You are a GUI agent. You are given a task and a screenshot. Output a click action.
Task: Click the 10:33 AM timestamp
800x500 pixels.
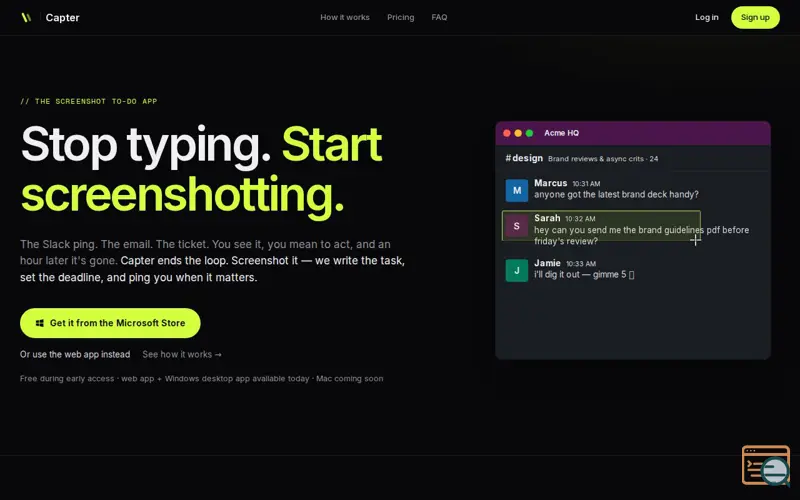(x=581, y=264)
